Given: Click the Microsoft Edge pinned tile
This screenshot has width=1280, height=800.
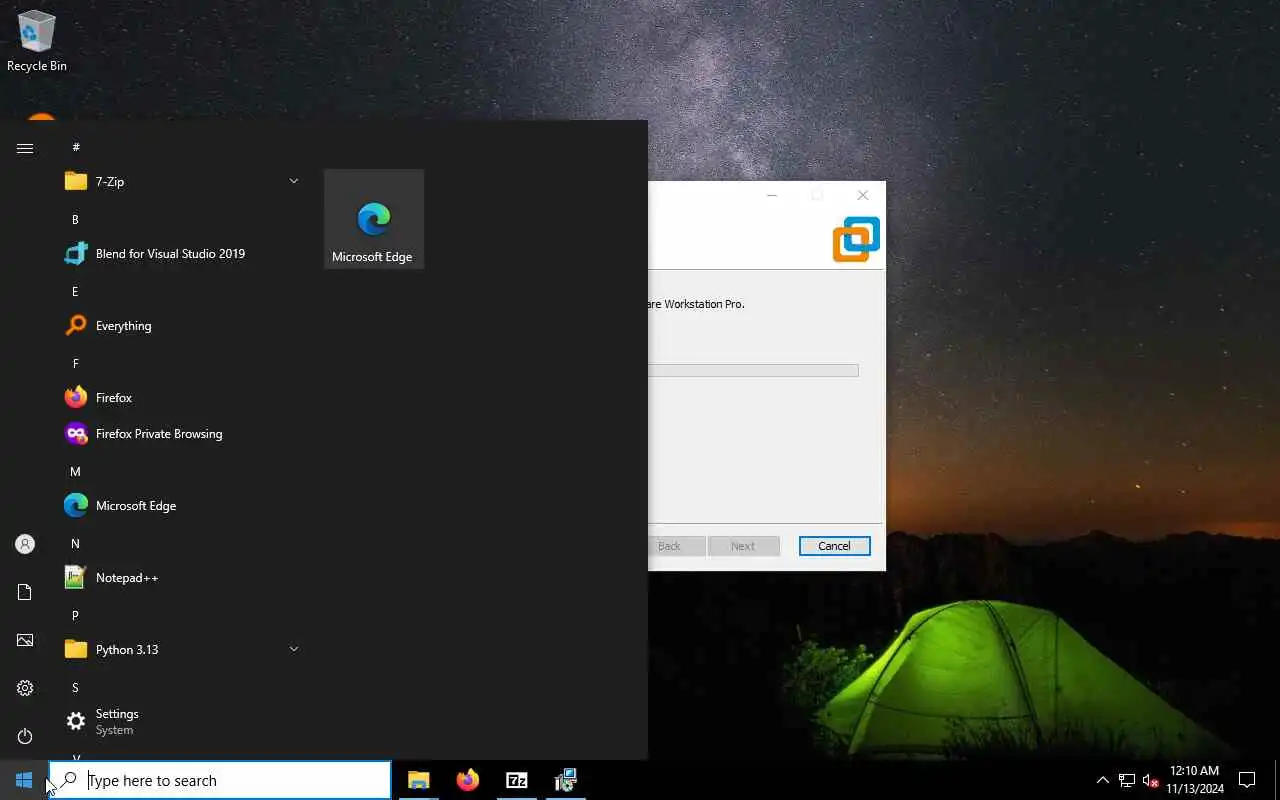Looking at the screenshot, I should click(374, 219).
